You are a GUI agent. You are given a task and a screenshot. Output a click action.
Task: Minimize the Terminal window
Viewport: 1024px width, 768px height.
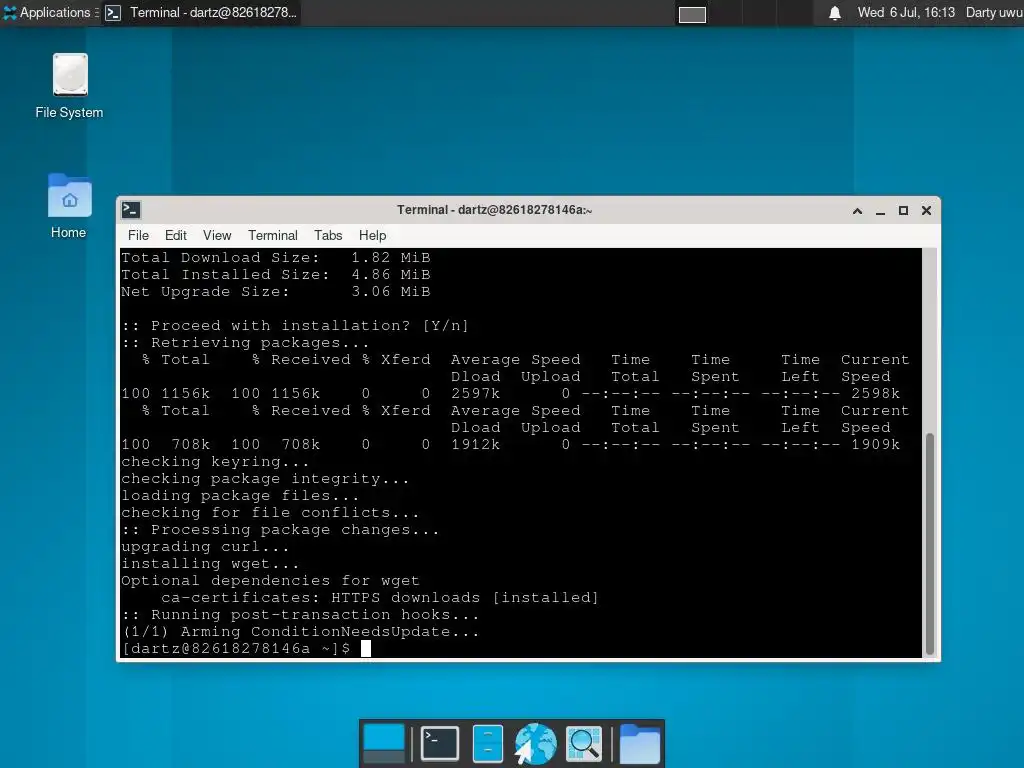(880, 210)
